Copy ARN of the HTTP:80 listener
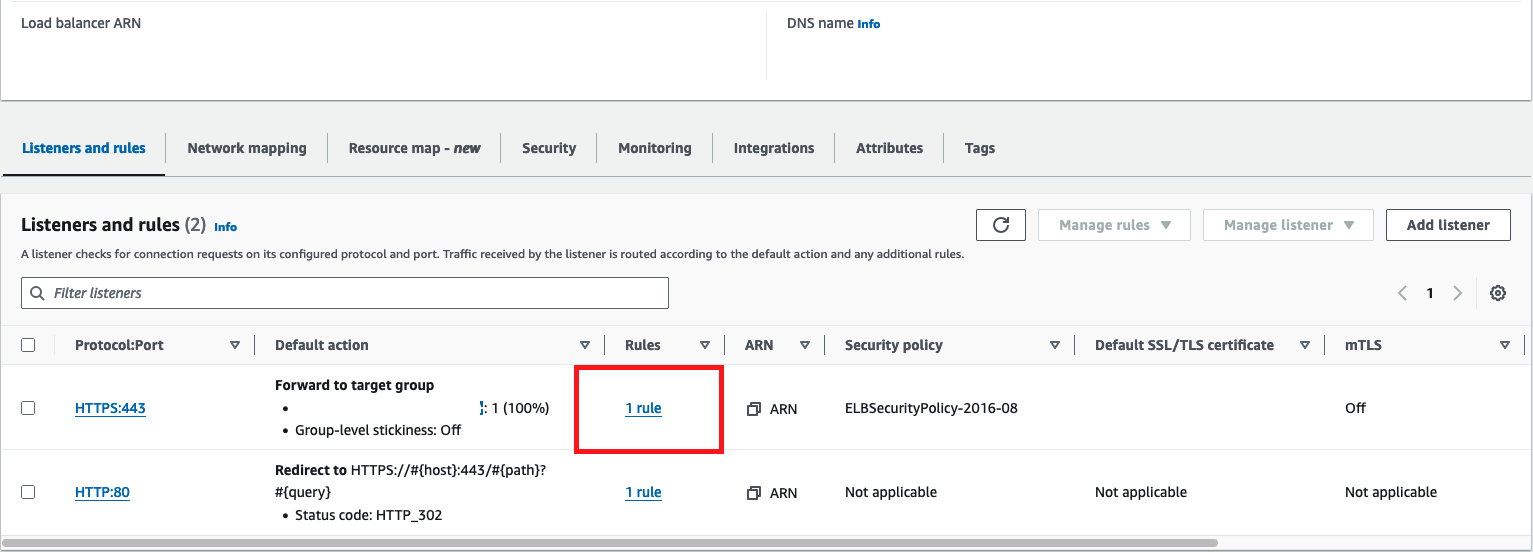The image size is (1533, 552). tap(754, 493)
